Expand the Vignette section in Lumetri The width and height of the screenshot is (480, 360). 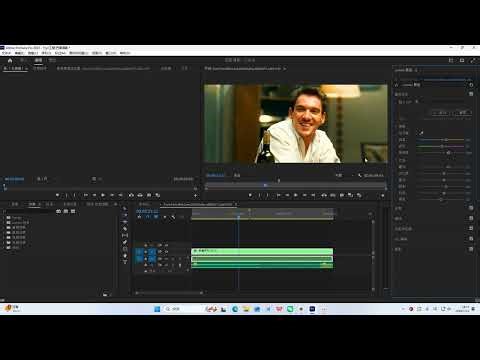[398, 249]
